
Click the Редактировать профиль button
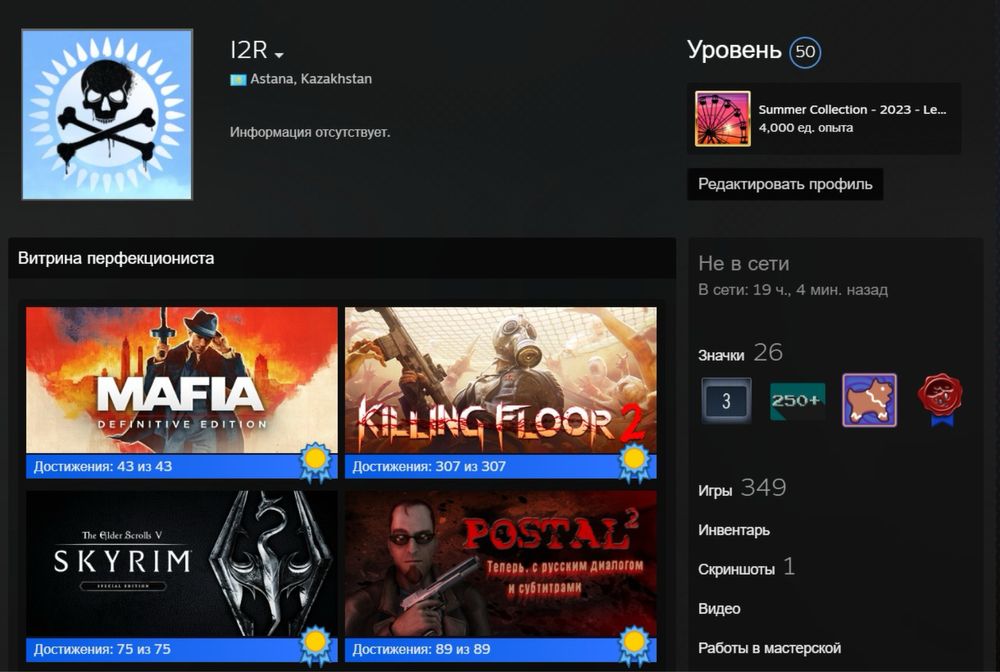point(785,184)
